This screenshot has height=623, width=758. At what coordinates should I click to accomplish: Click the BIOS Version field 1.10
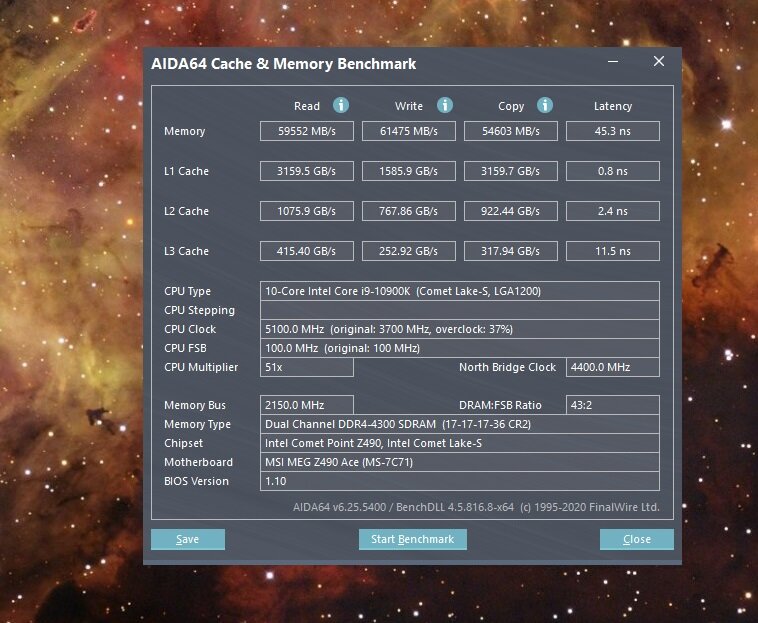coord(460,481)
